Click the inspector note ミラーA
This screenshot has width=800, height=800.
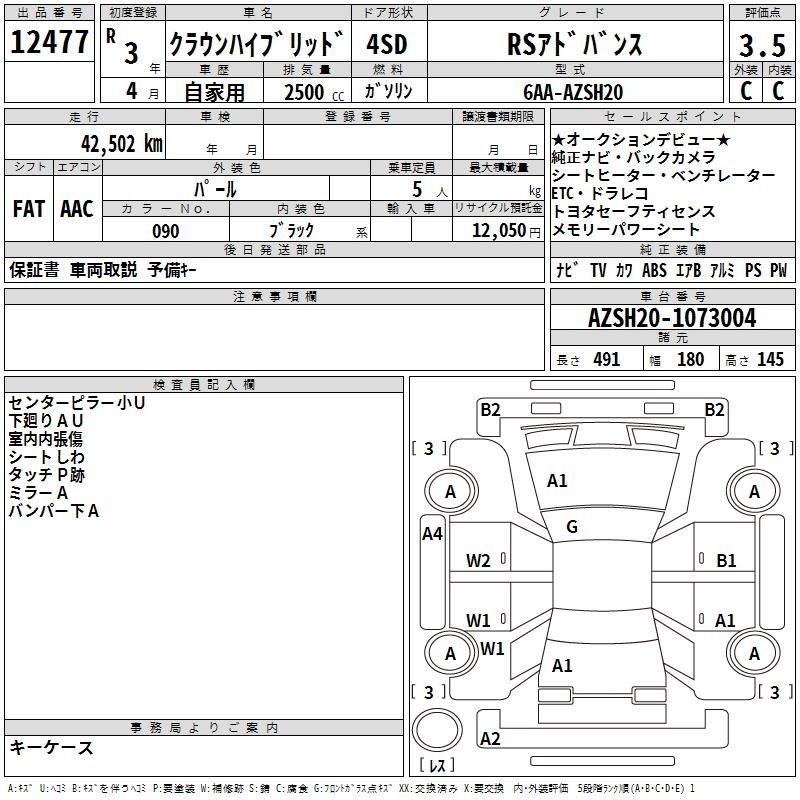click(x=38, y=492)
